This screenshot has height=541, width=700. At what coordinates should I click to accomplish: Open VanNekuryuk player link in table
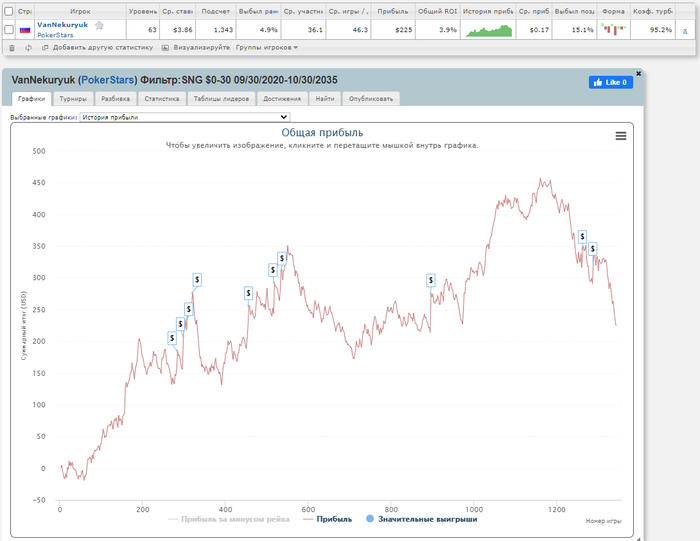click(x=62, y=25)
